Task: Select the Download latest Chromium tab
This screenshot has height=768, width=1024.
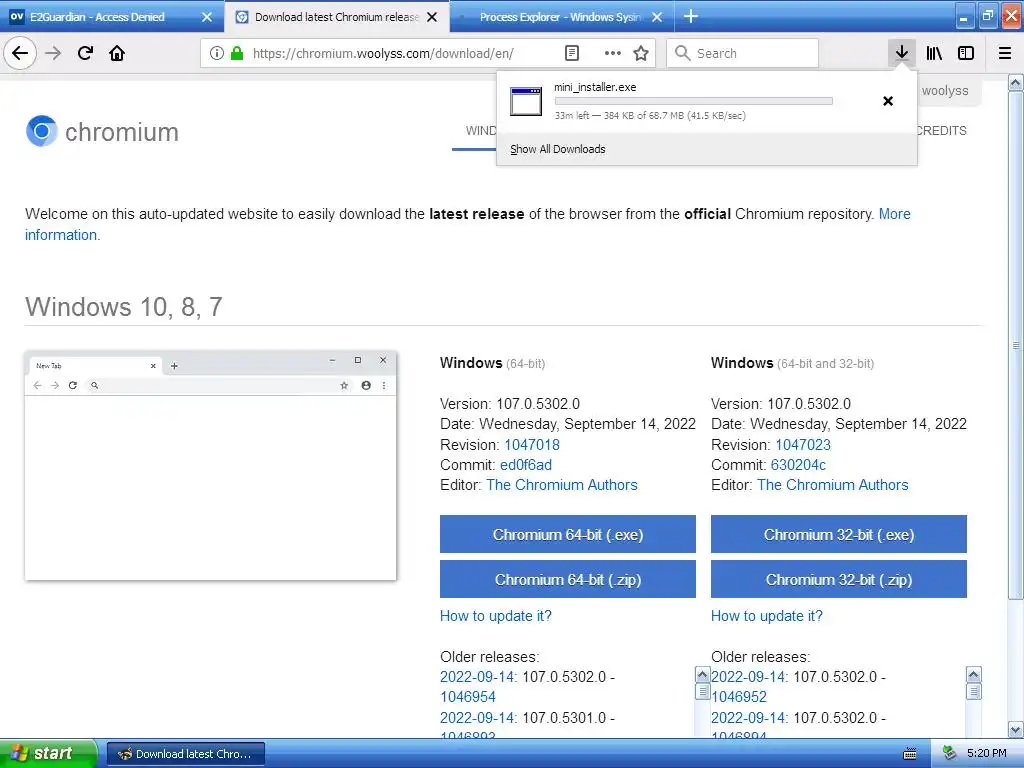Action: pyautogui.click(x=337, y=17)
